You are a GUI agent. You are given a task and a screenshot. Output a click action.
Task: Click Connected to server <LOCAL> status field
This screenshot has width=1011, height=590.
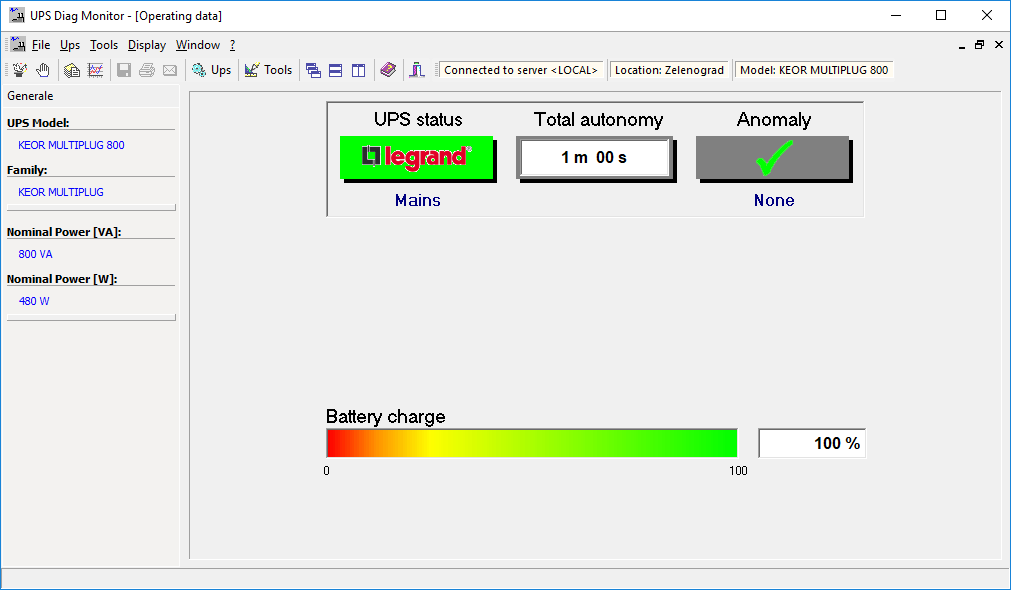521,70
